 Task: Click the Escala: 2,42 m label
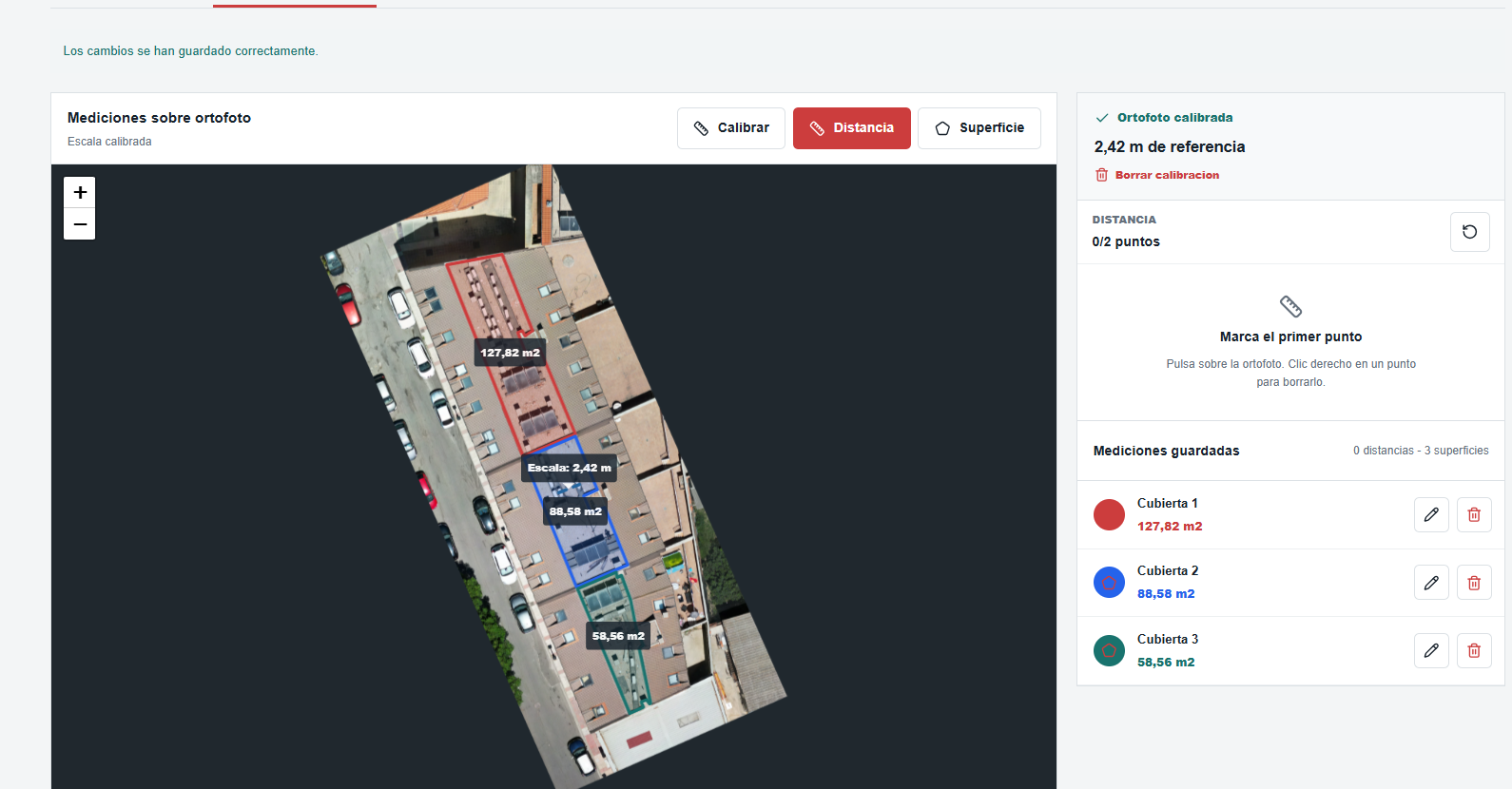(x=570, y=468)
